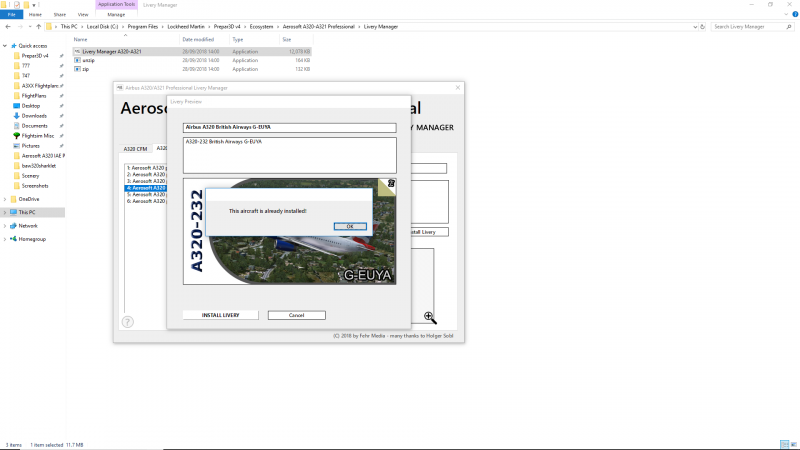The width and height of the screenshot is (800, 450).
Task: Open Screenshots folder in navigation pane
Action: (35, 186)
